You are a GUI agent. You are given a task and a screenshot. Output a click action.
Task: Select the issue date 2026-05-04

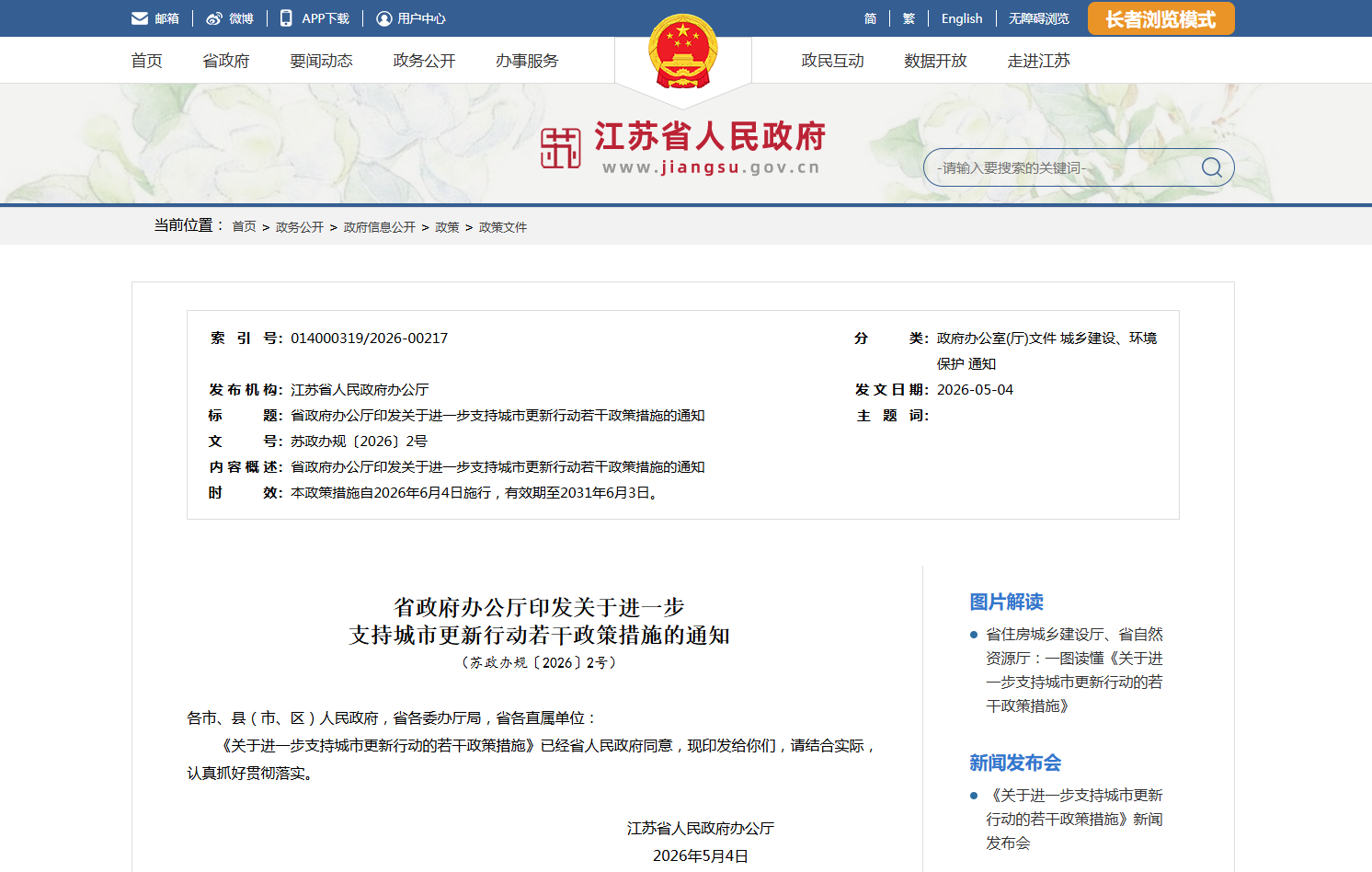tap(975, 390)
